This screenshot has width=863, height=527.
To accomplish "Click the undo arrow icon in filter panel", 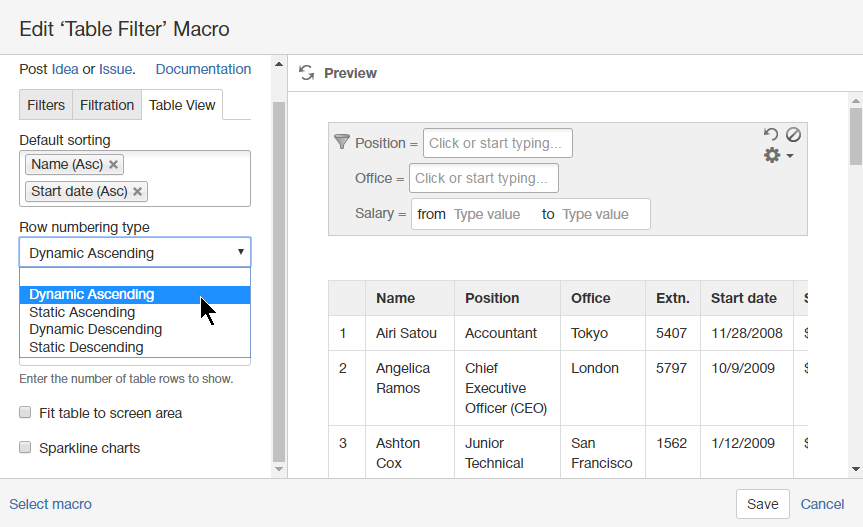I will click(771, 135).
